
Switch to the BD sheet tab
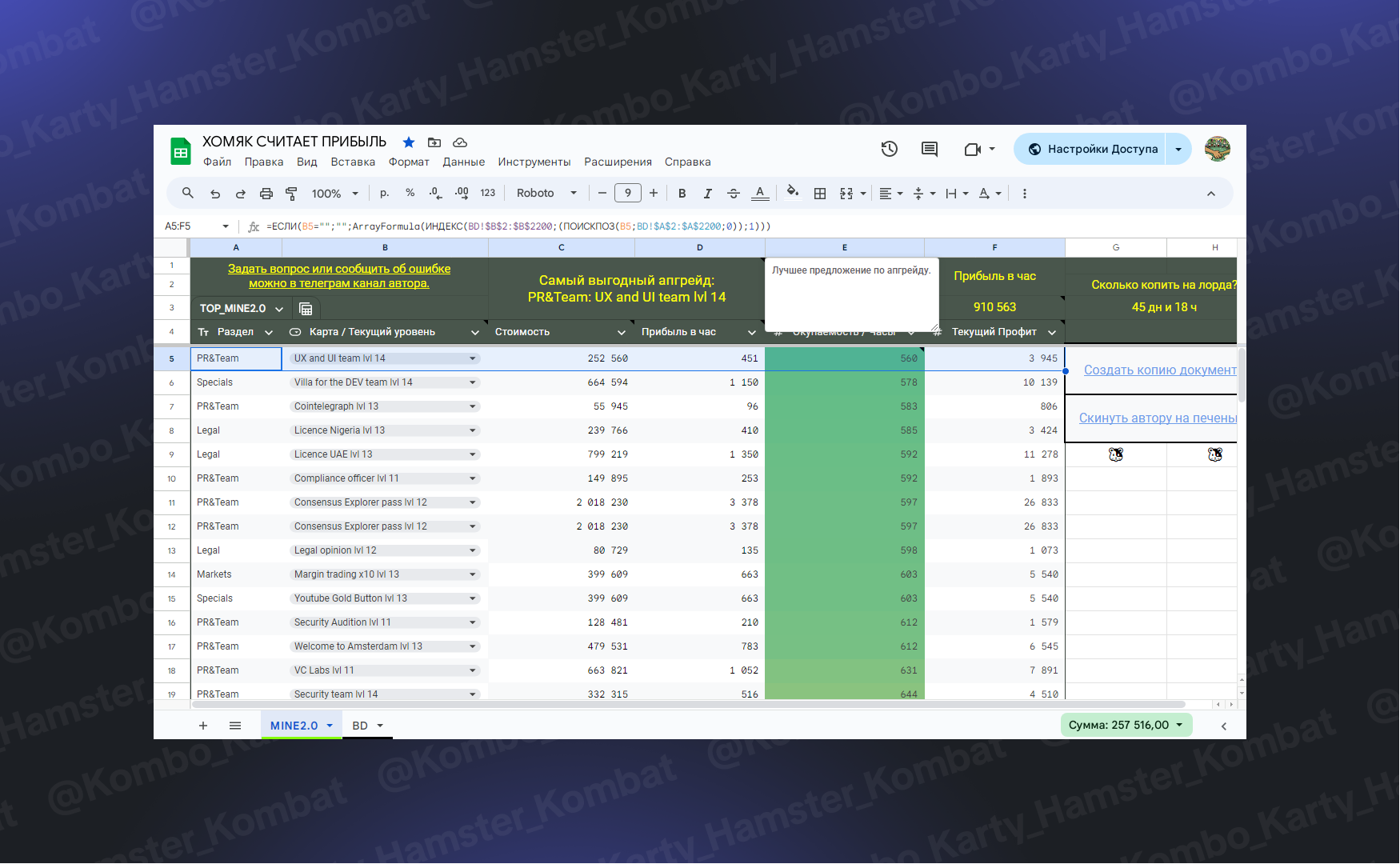coord(360,726)
